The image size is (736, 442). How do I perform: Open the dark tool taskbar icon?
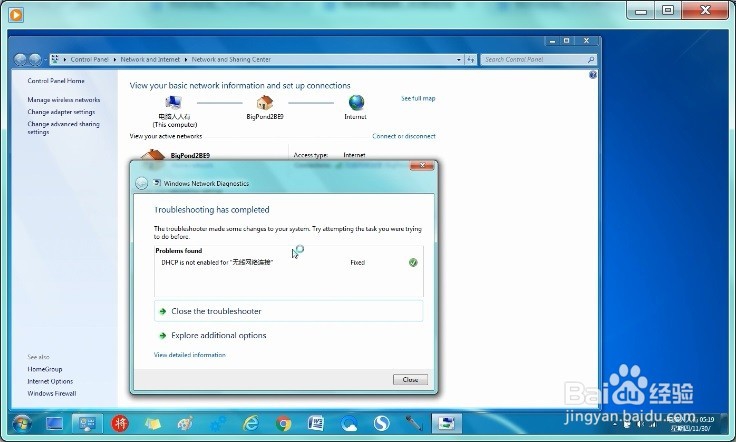click(414, 424)
